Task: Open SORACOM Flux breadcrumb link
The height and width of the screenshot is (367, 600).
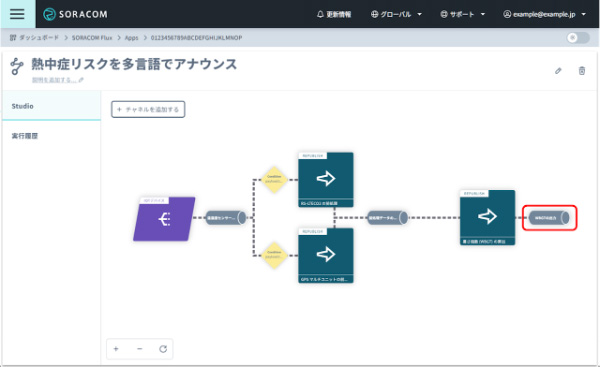Action: coord(92,38)
